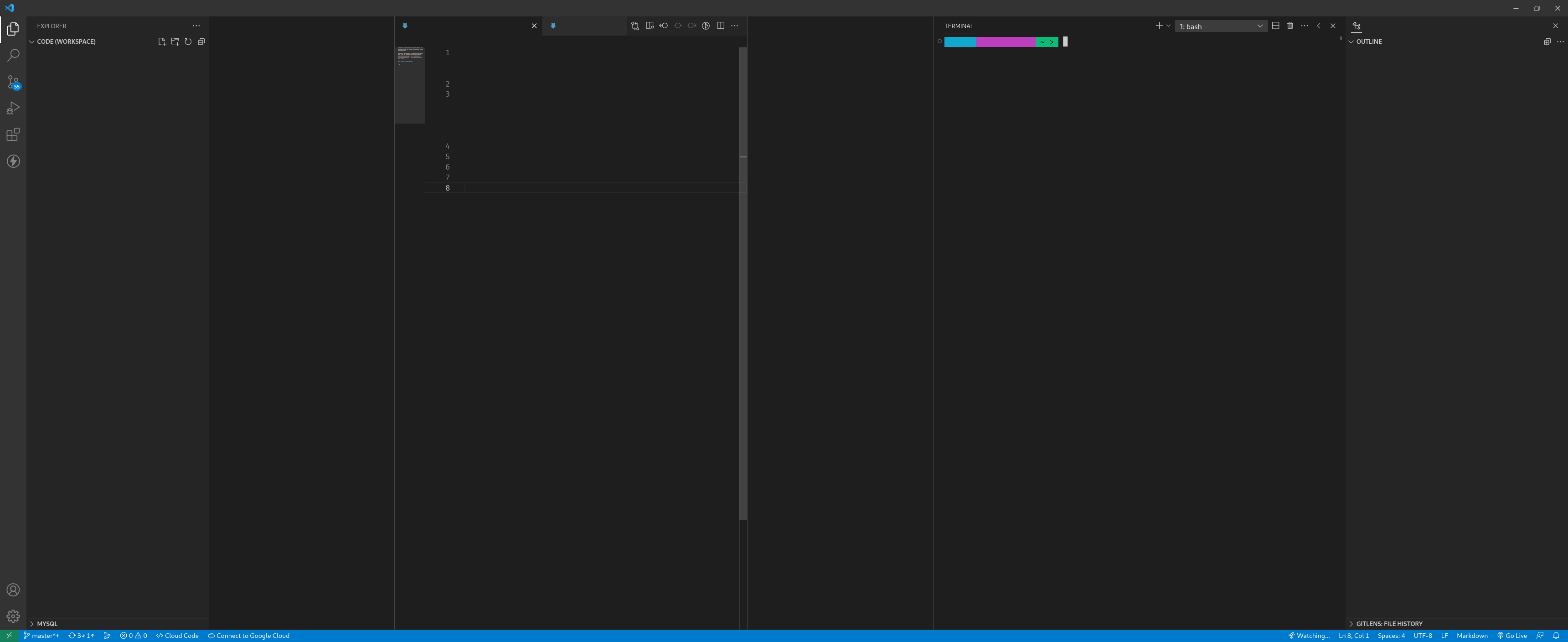1568x642 pixels.
Task: Expand the MYSQL panel
Action: (x=46, y=624)
